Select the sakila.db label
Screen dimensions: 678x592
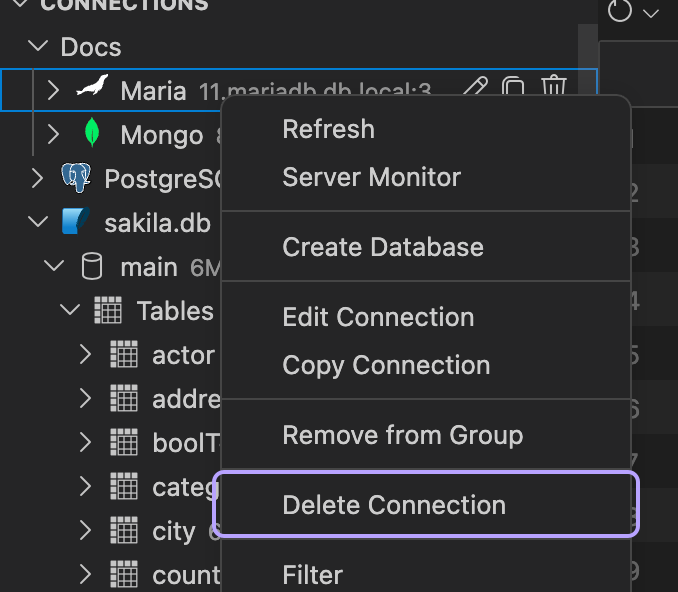157,223
